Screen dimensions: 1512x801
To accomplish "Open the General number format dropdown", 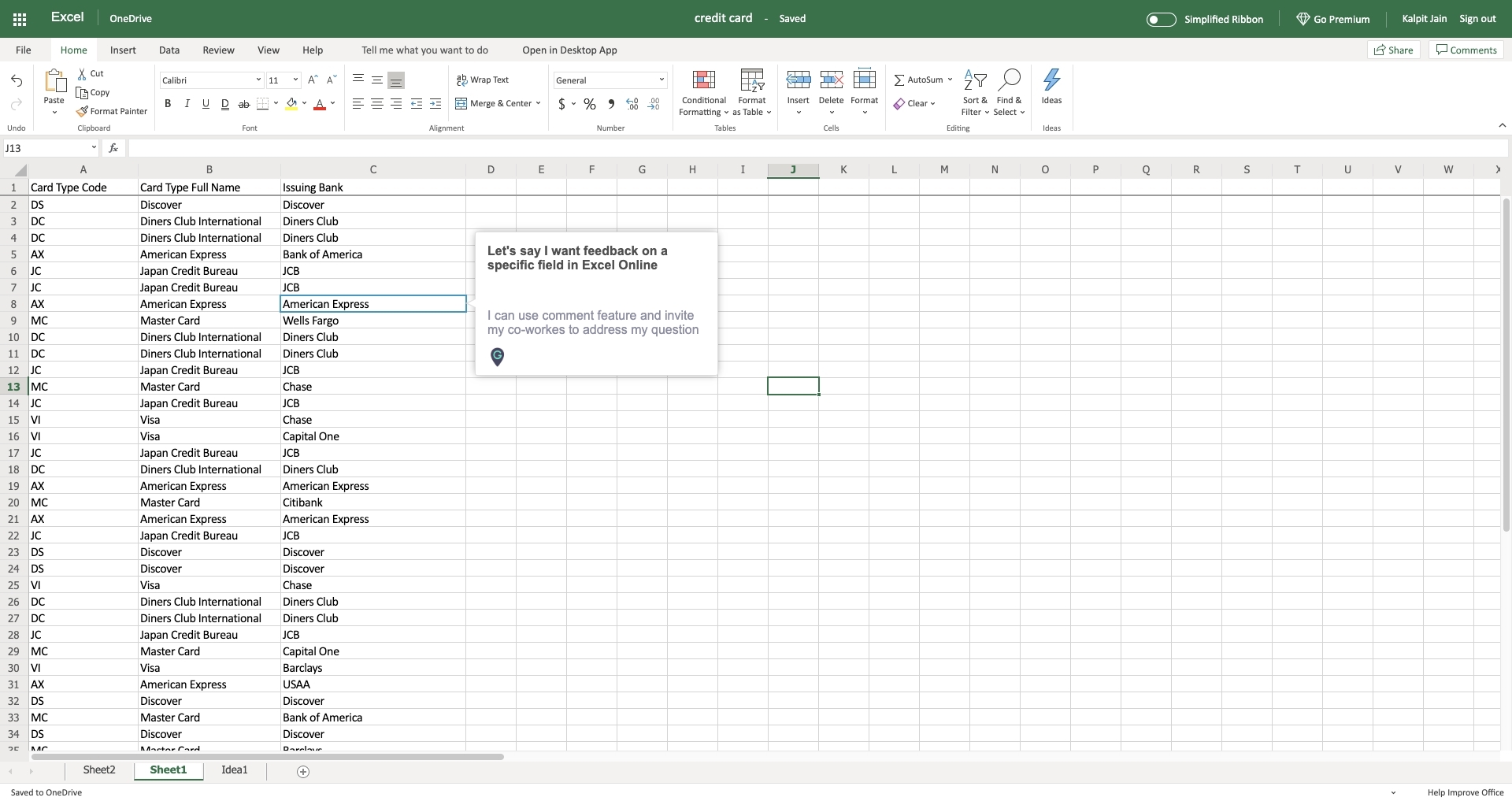I will 610,80.
